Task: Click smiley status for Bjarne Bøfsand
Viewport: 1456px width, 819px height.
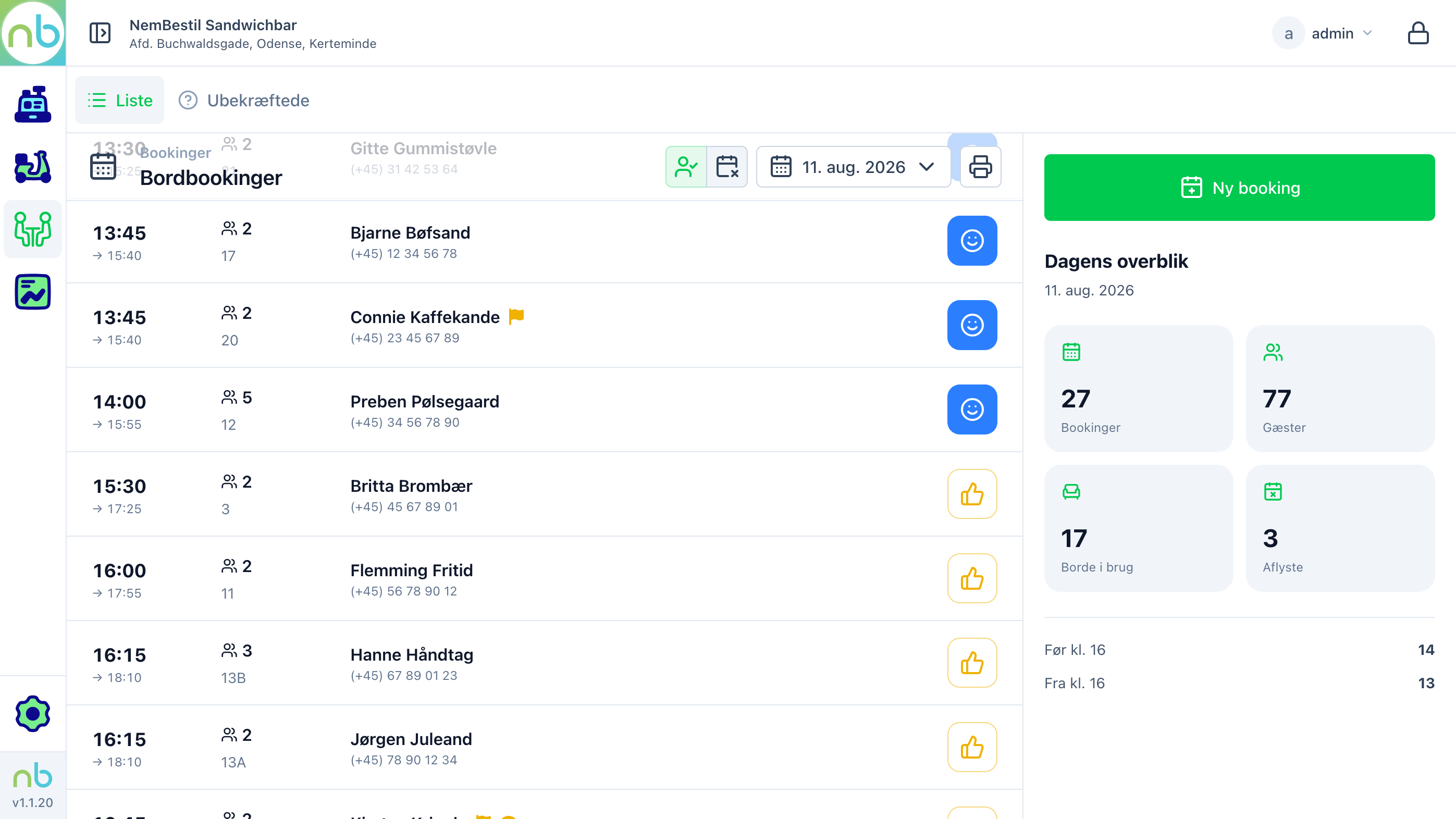Action: pos(972,241)
